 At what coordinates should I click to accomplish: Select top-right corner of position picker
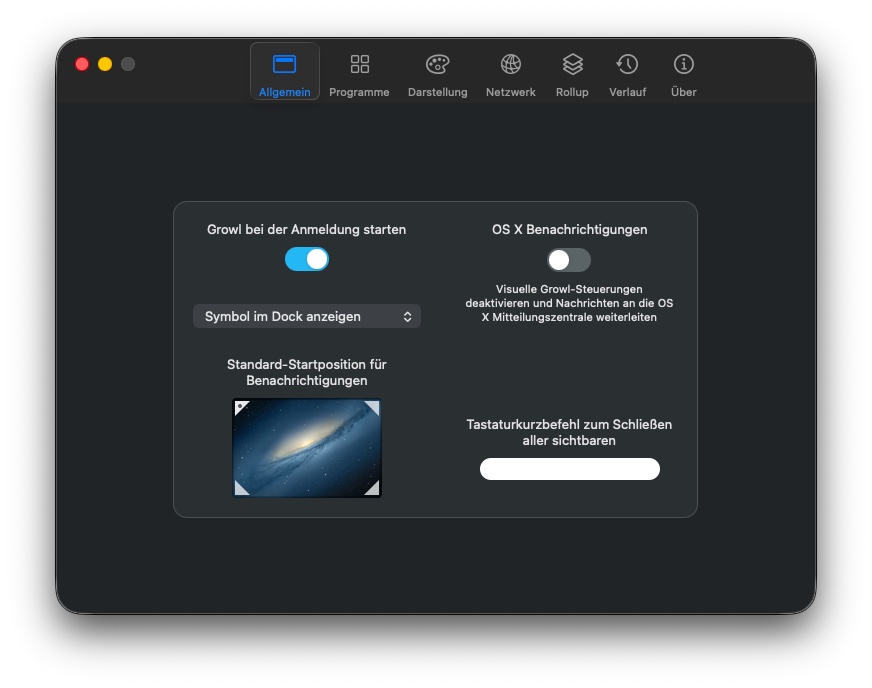coord(372,408)
